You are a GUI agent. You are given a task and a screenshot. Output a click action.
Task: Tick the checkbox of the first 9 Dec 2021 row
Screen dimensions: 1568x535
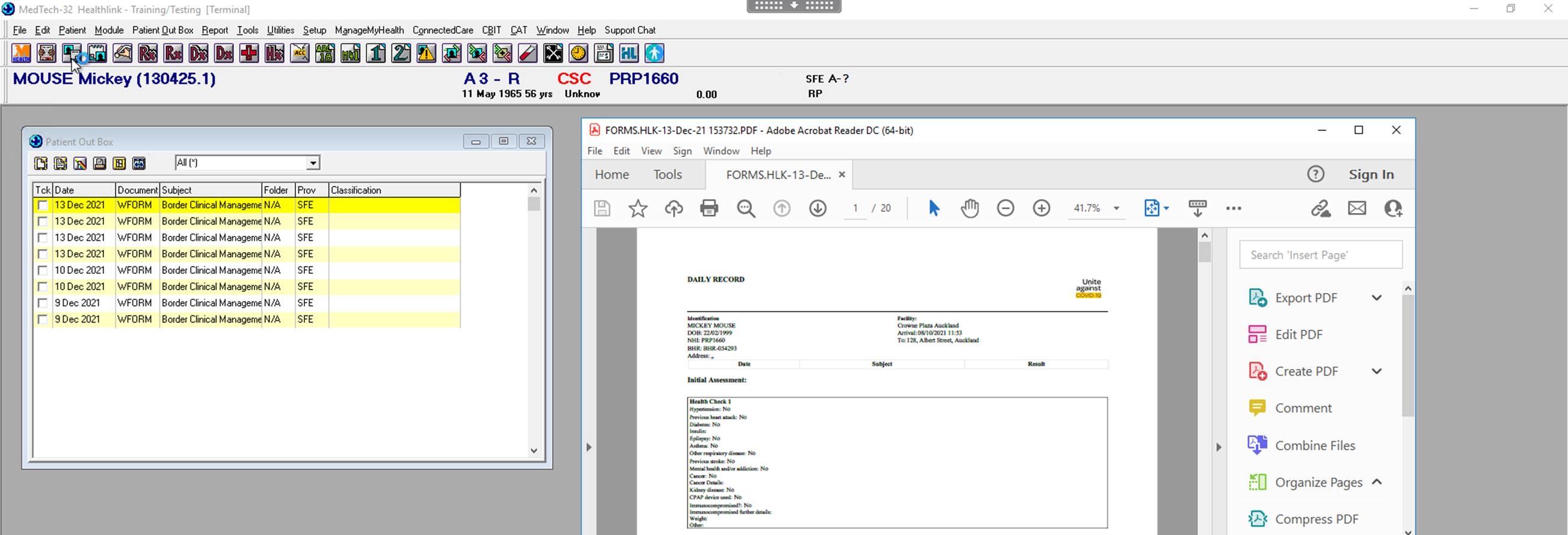(x=43, y=303)
